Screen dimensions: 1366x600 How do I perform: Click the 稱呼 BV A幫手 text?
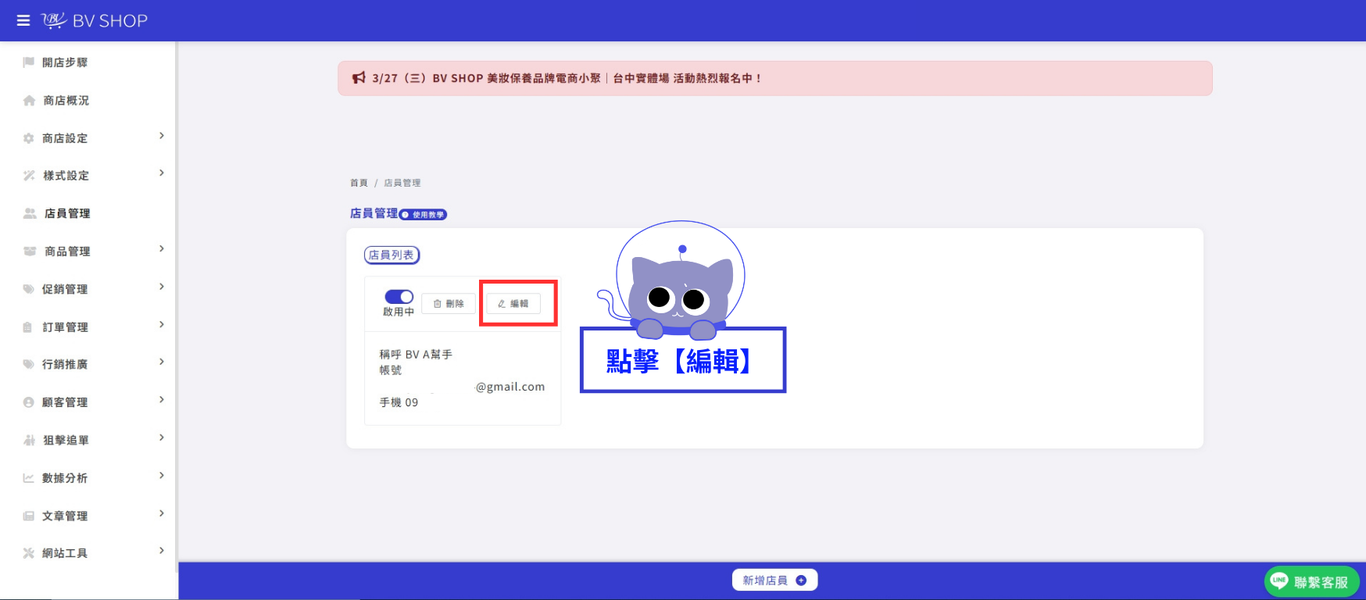pos(416,354)
